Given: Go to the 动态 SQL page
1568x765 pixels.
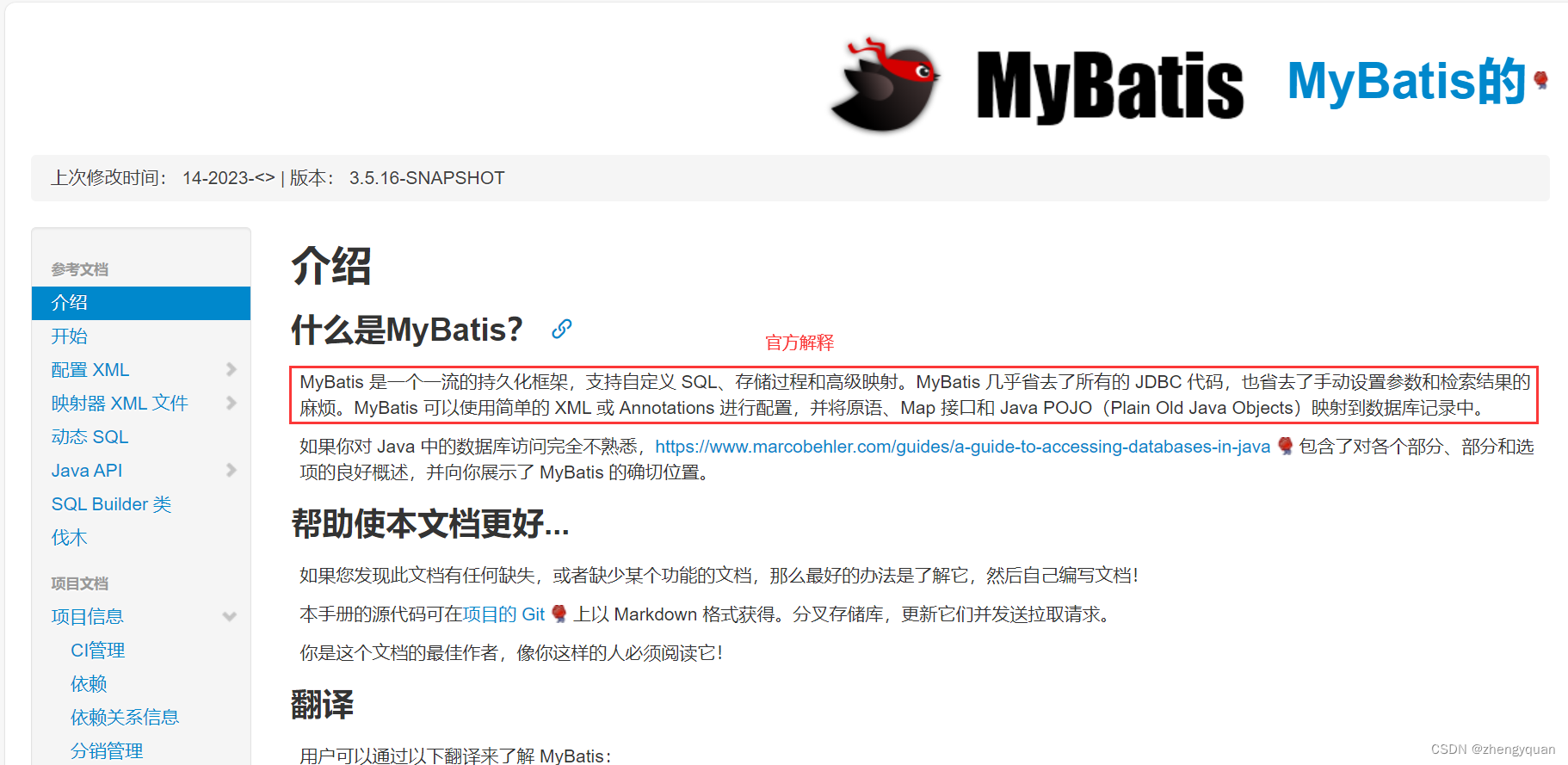Looking at the screenshot, I should point(90,437).
